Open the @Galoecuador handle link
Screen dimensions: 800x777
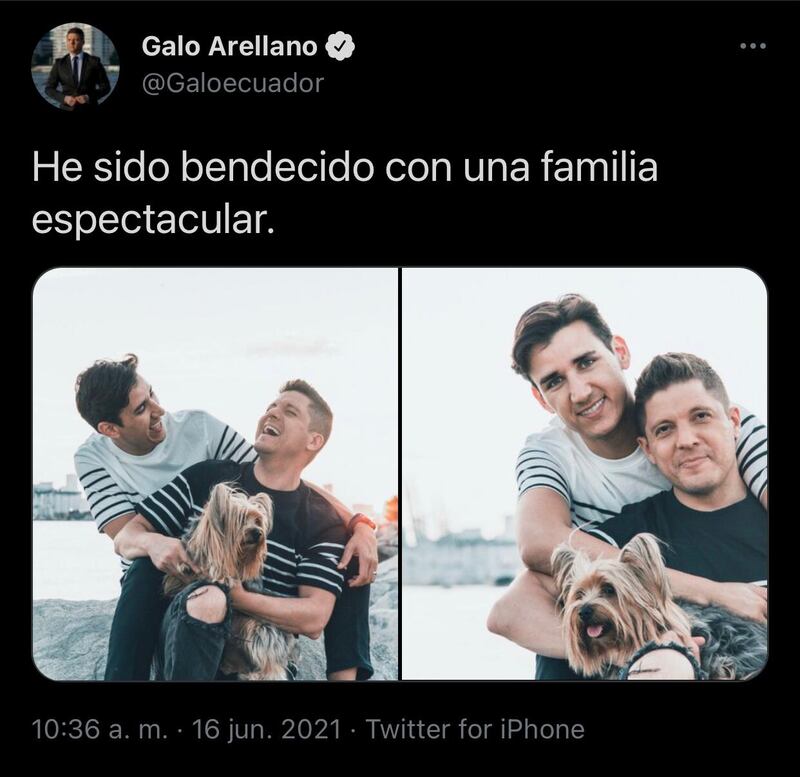click(x=232, y=83)
